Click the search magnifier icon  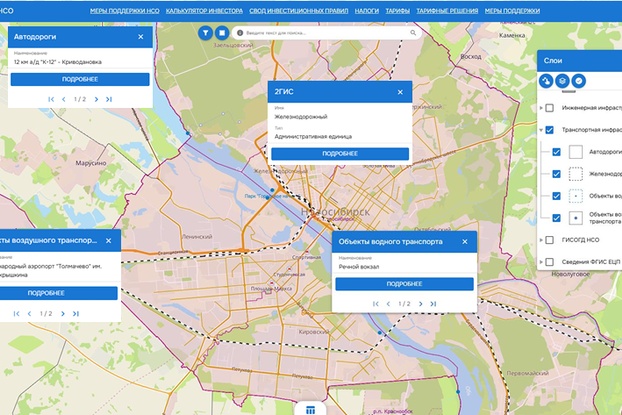pyautogui.click(x=413, y=33)
